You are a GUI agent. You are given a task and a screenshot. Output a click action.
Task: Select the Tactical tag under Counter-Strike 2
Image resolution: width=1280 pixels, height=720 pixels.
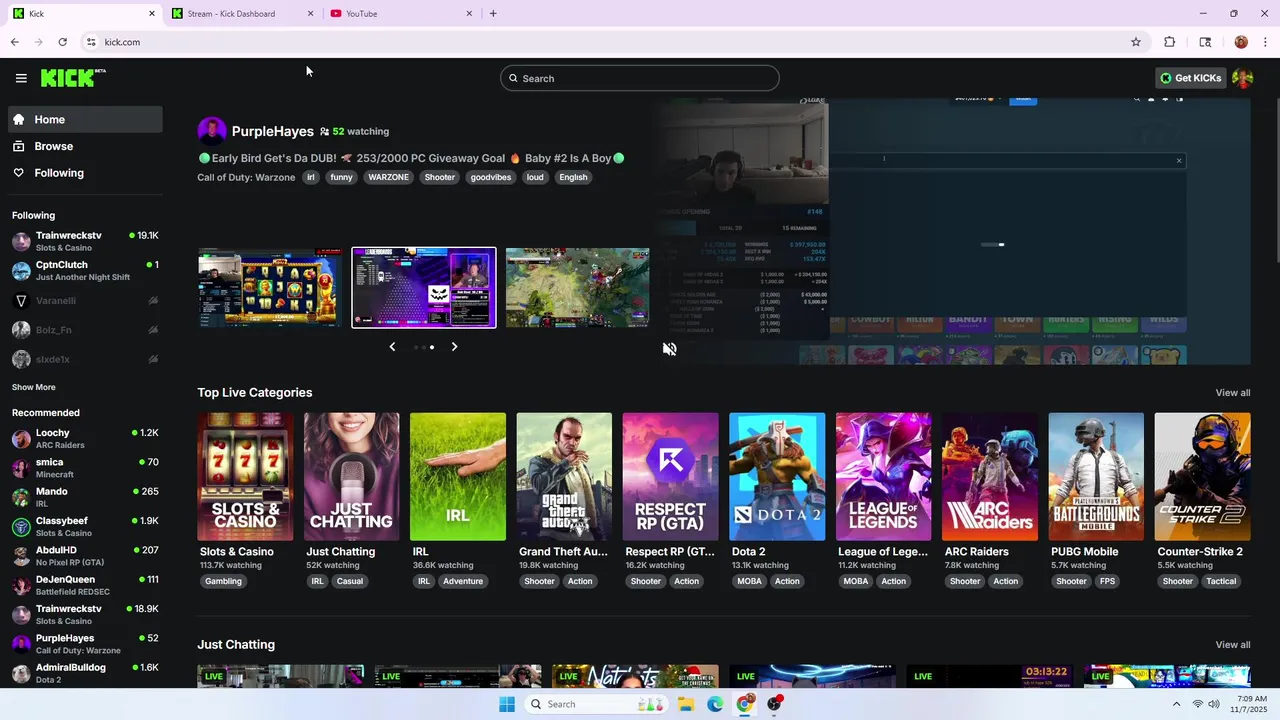point(1221,581)
